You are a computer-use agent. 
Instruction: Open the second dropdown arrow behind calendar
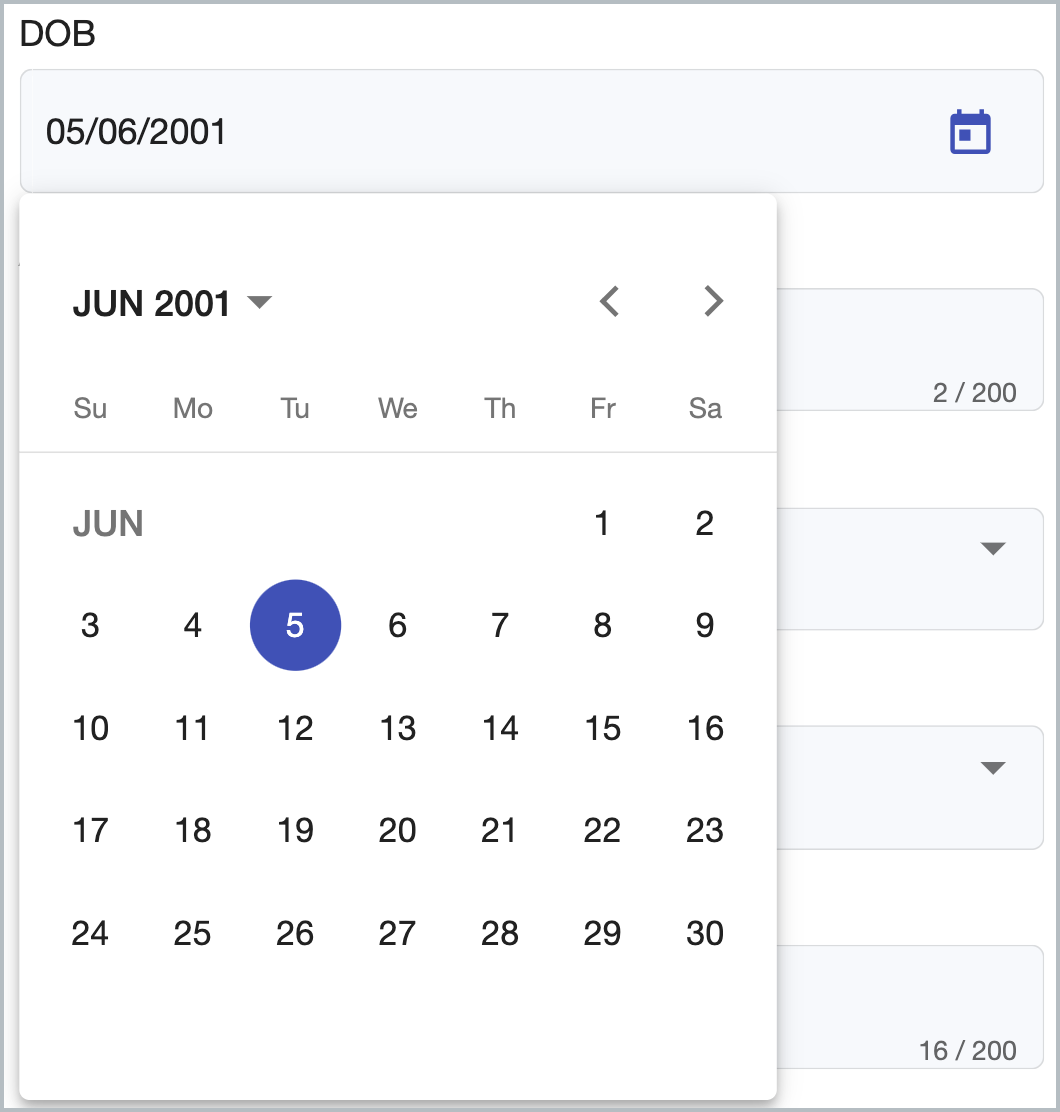pos(993,767)
